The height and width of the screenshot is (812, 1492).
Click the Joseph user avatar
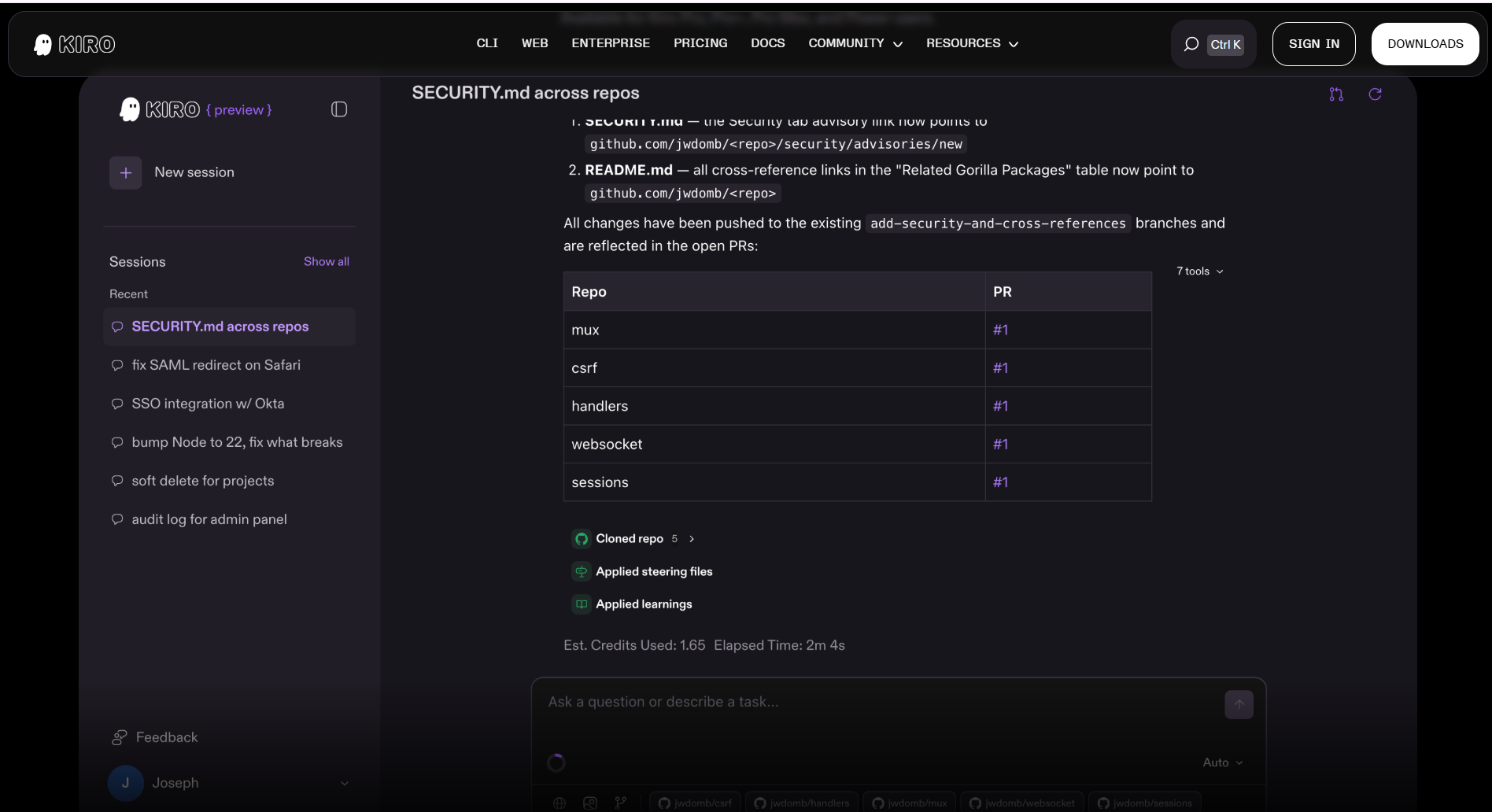[x=125, y=783]
